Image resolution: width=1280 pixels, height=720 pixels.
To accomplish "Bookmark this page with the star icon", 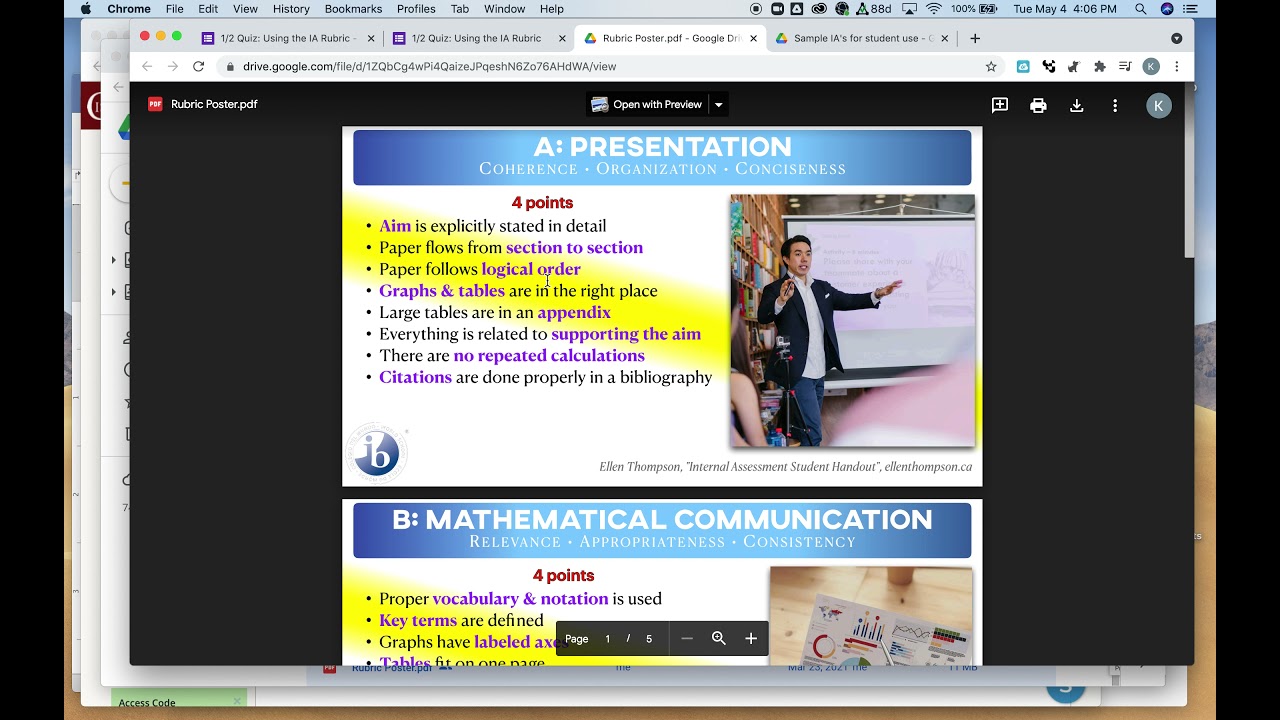I will pyautogui.click(x=991, y=67).
